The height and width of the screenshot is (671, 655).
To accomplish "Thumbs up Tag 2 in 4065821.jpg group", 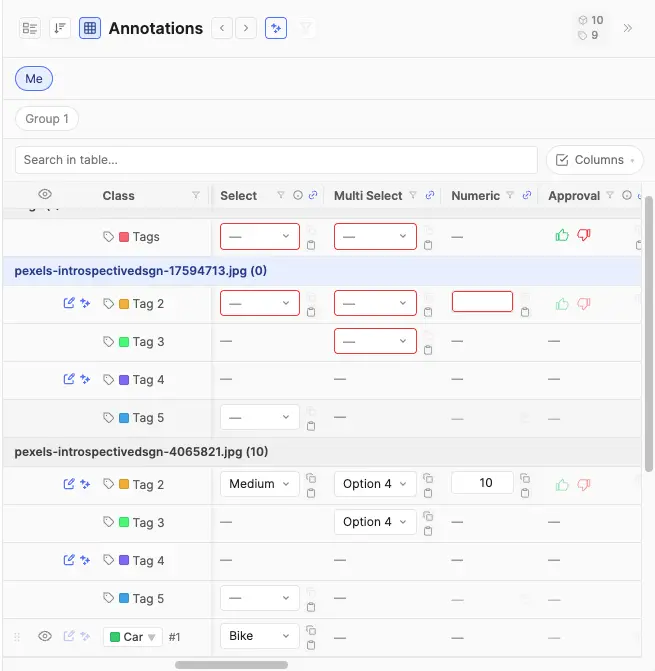I will tap(562, 485).
